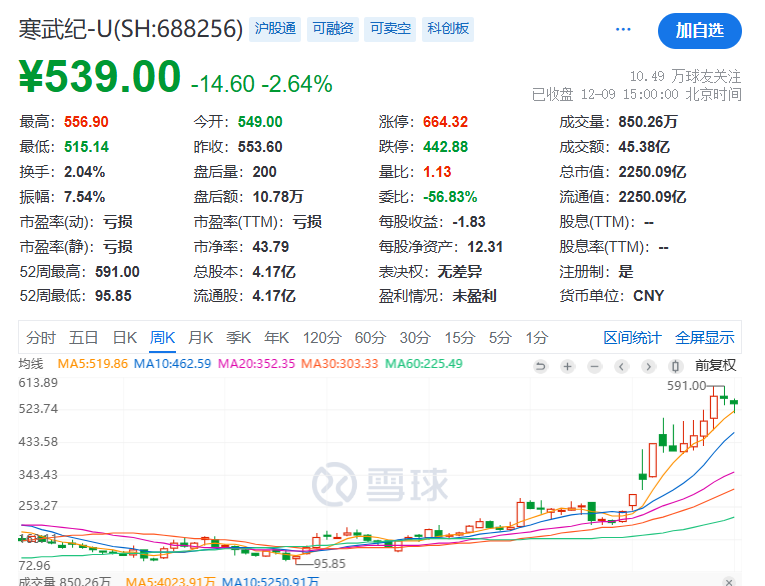The height and width of the screenshot is (586, 765).
Task: Click the 成交量 value 850.26万
Action: click(648, 121)
